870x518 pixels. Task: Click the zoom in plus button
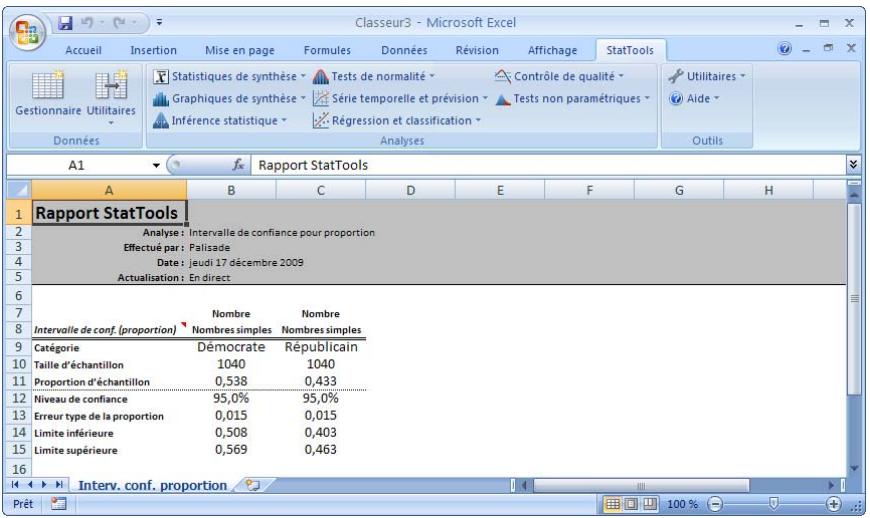(x=833, y=504)
